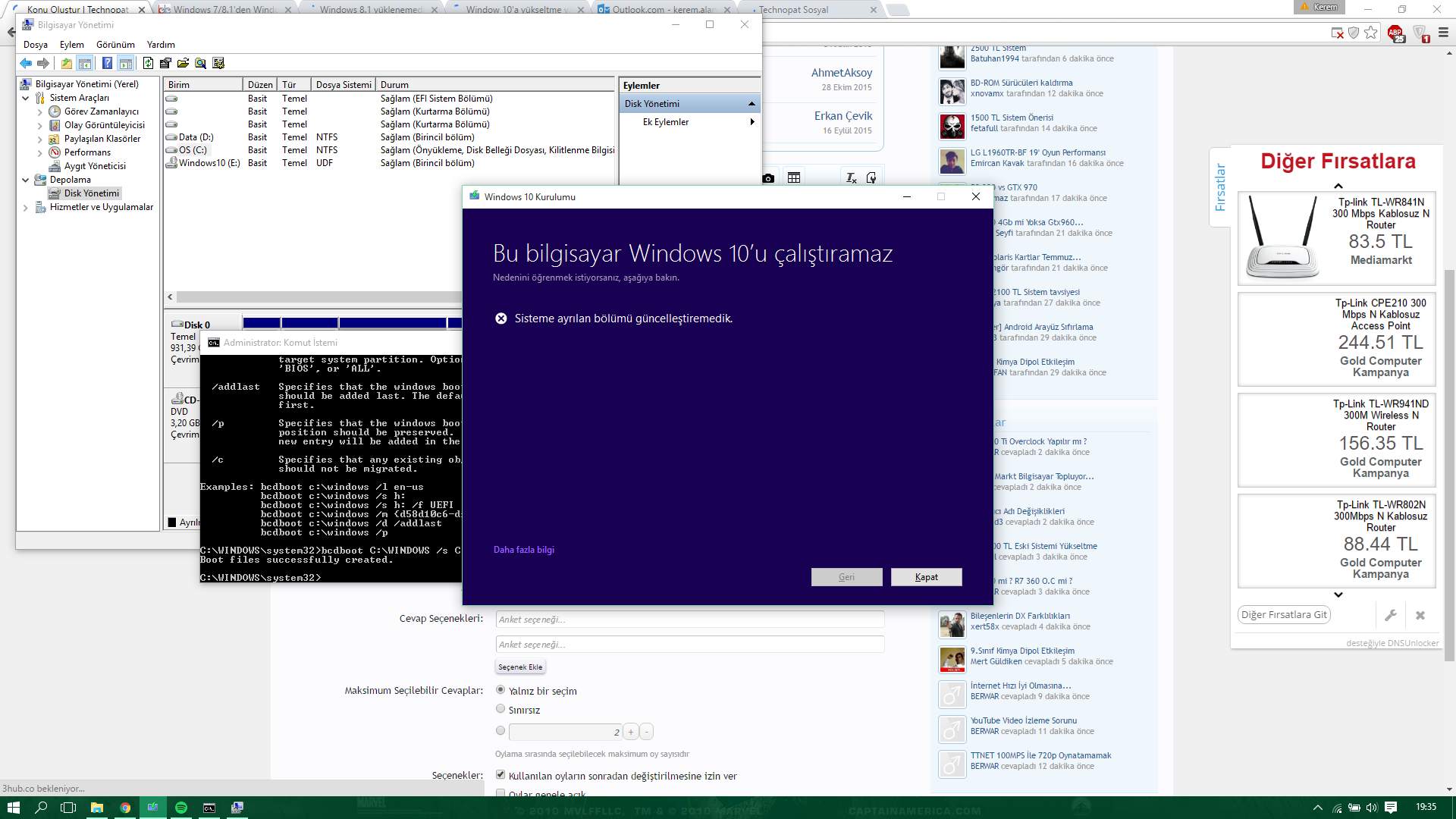Viewport: 1456px width, 819px height.
Task: Click the Kapat button in Windows 10 Kurulumu
Action: point(927,577)
